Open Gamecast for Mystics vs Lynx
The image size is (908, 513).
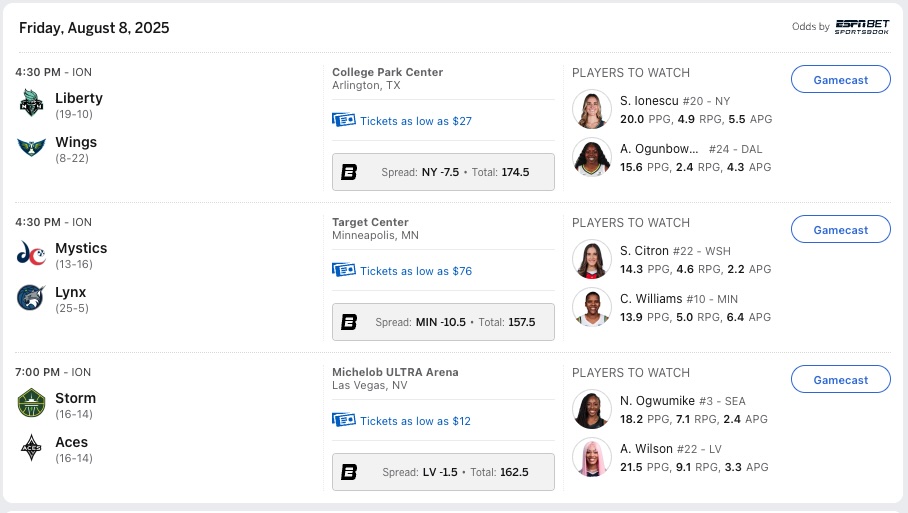[x=840, y=229]
